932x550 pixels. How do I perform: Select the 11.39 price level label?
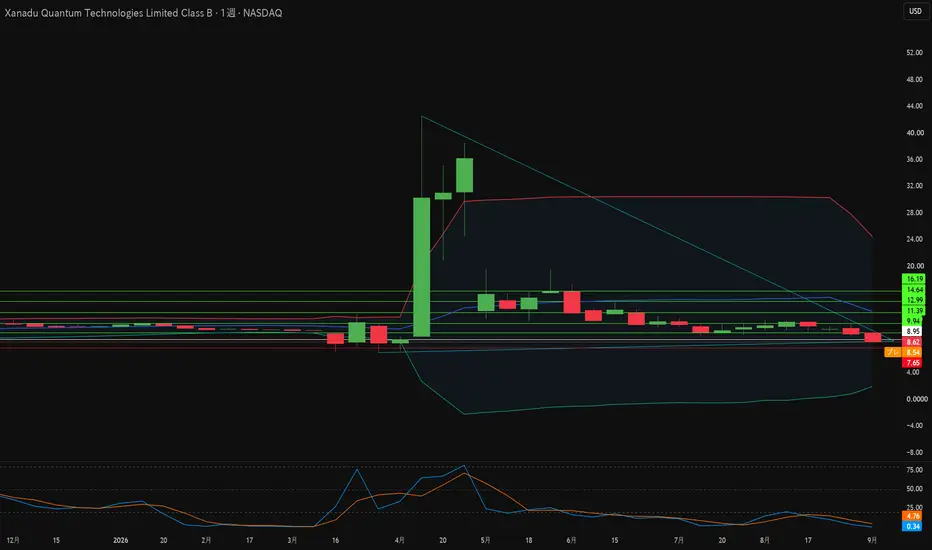tap(914, 310)
